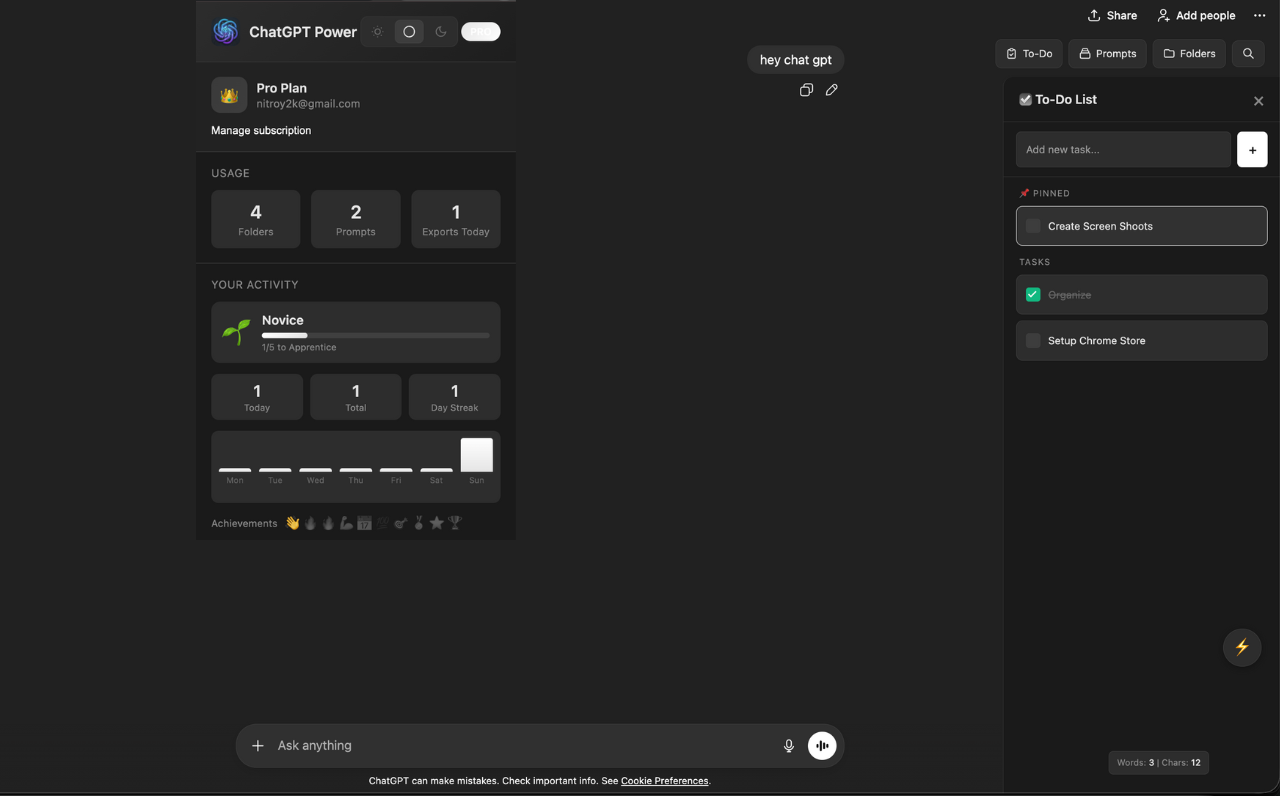
Task: Click the Cookie Preferences link
Action: point(664,781)
